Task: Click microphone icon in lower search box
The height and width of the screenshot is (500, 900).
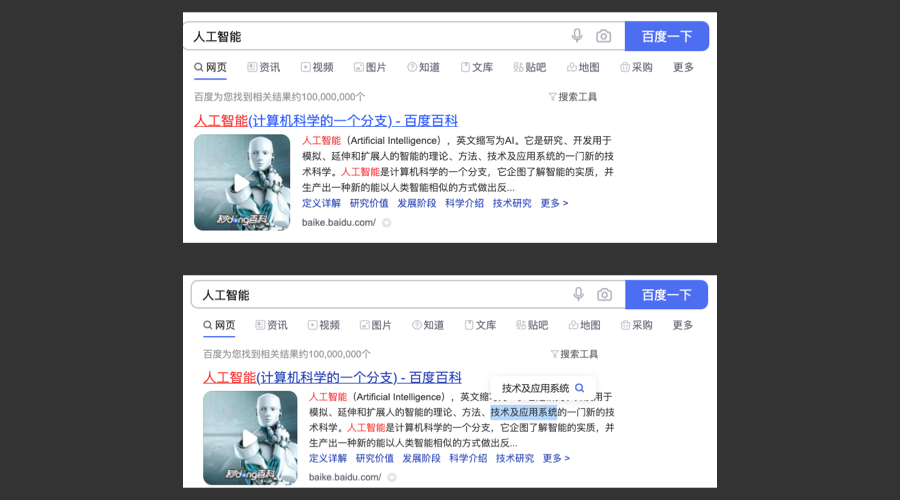Action: (x=578, y=294)
